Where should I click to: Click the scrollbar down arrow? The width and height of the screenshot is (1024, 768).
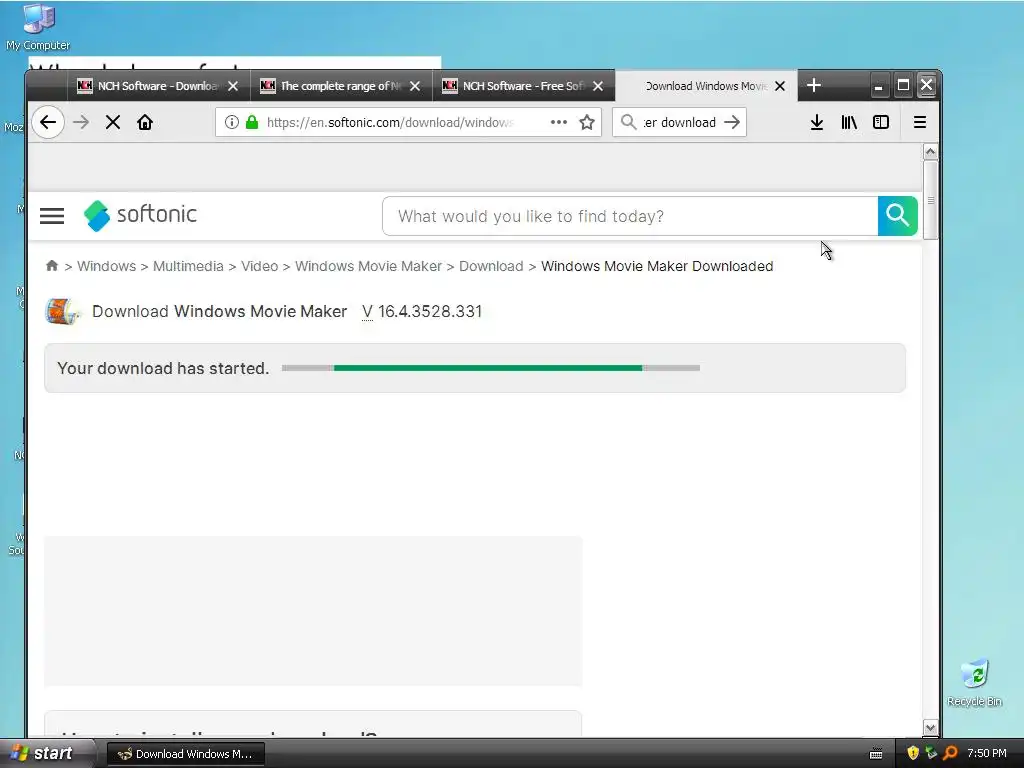click(930, 727)
